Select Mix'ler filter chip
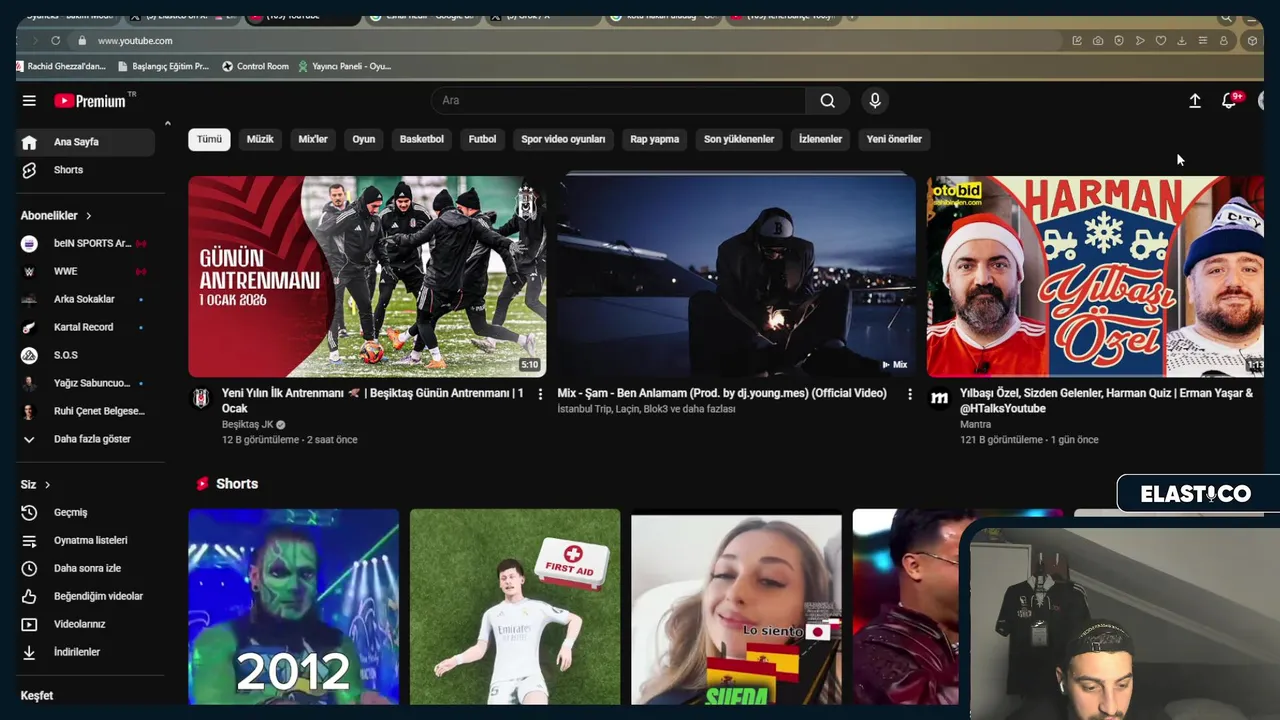1280x720 pixels. click(x=313, y=139)
